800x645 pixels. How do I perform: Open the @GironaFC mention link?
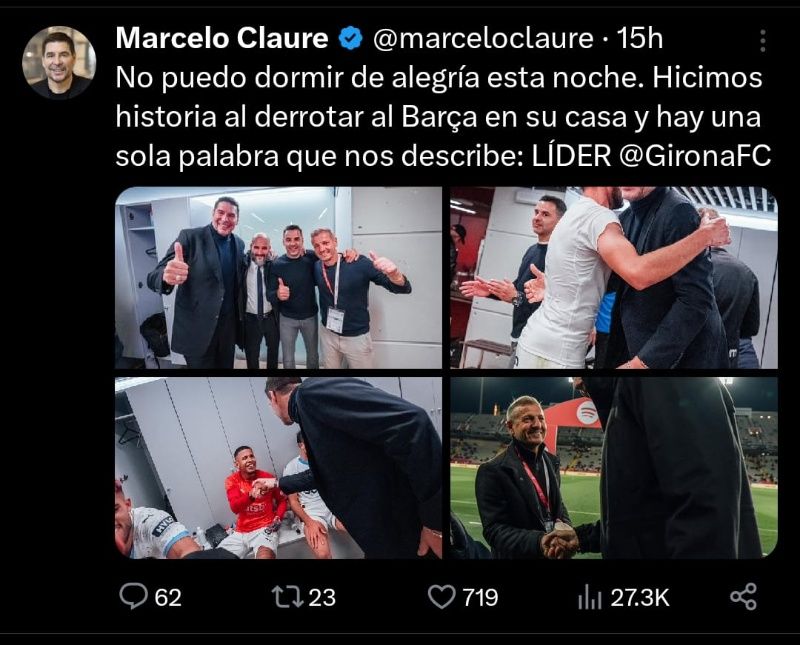tap(695, 156)
